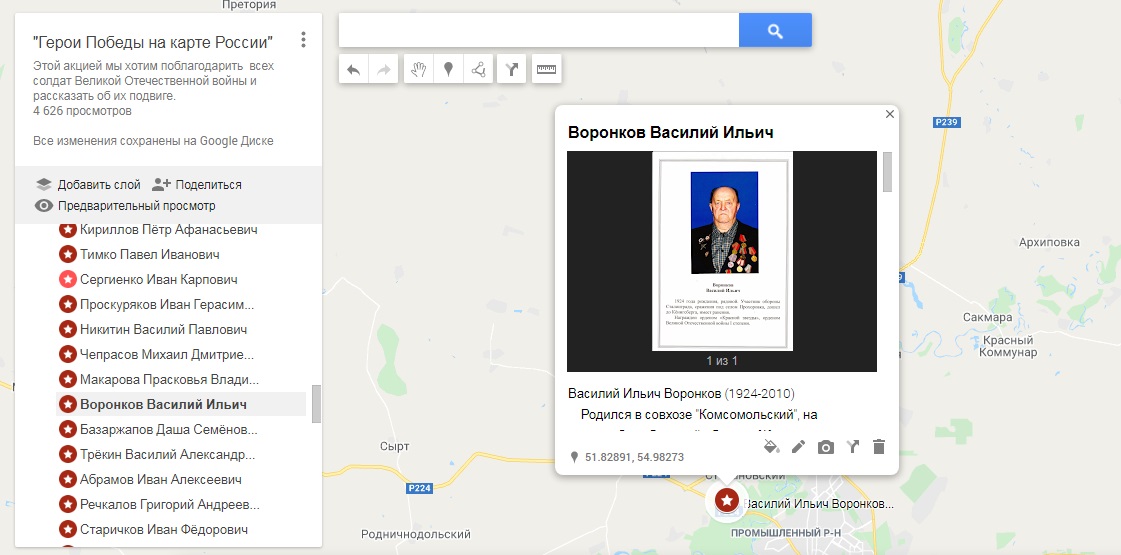Open three-dot map options menu
This screenshot has height=555, width=1121.
coord(303,40)
